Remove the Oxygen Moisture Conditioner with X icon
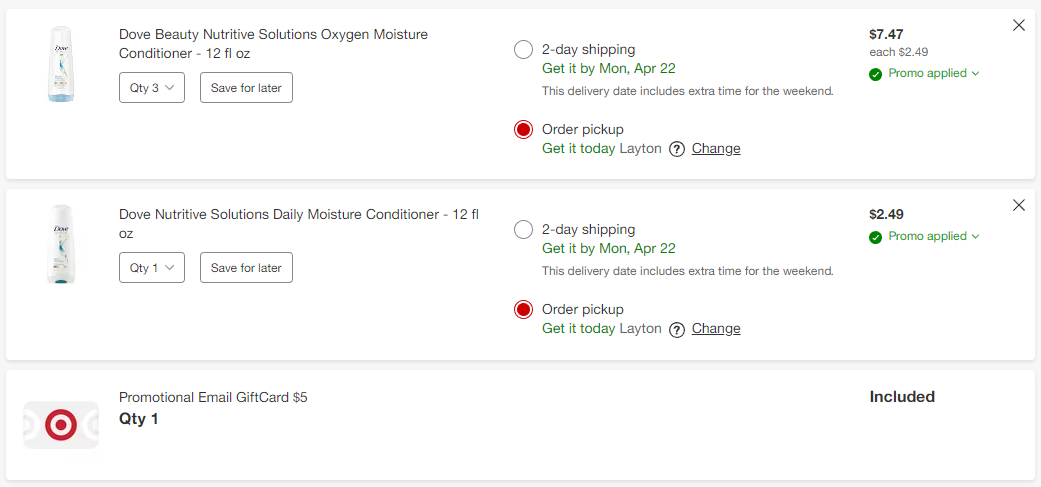The image size is (1041, 487). (x=1019, y=25)
